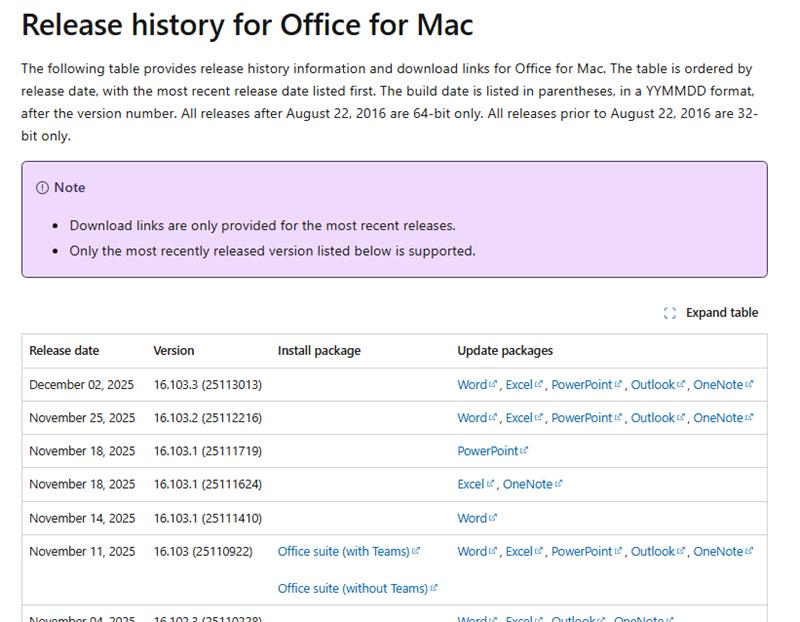Open Excel update for November 11, 2025
The width and height of the screenshot is (800, 622).
pos(524,551)
